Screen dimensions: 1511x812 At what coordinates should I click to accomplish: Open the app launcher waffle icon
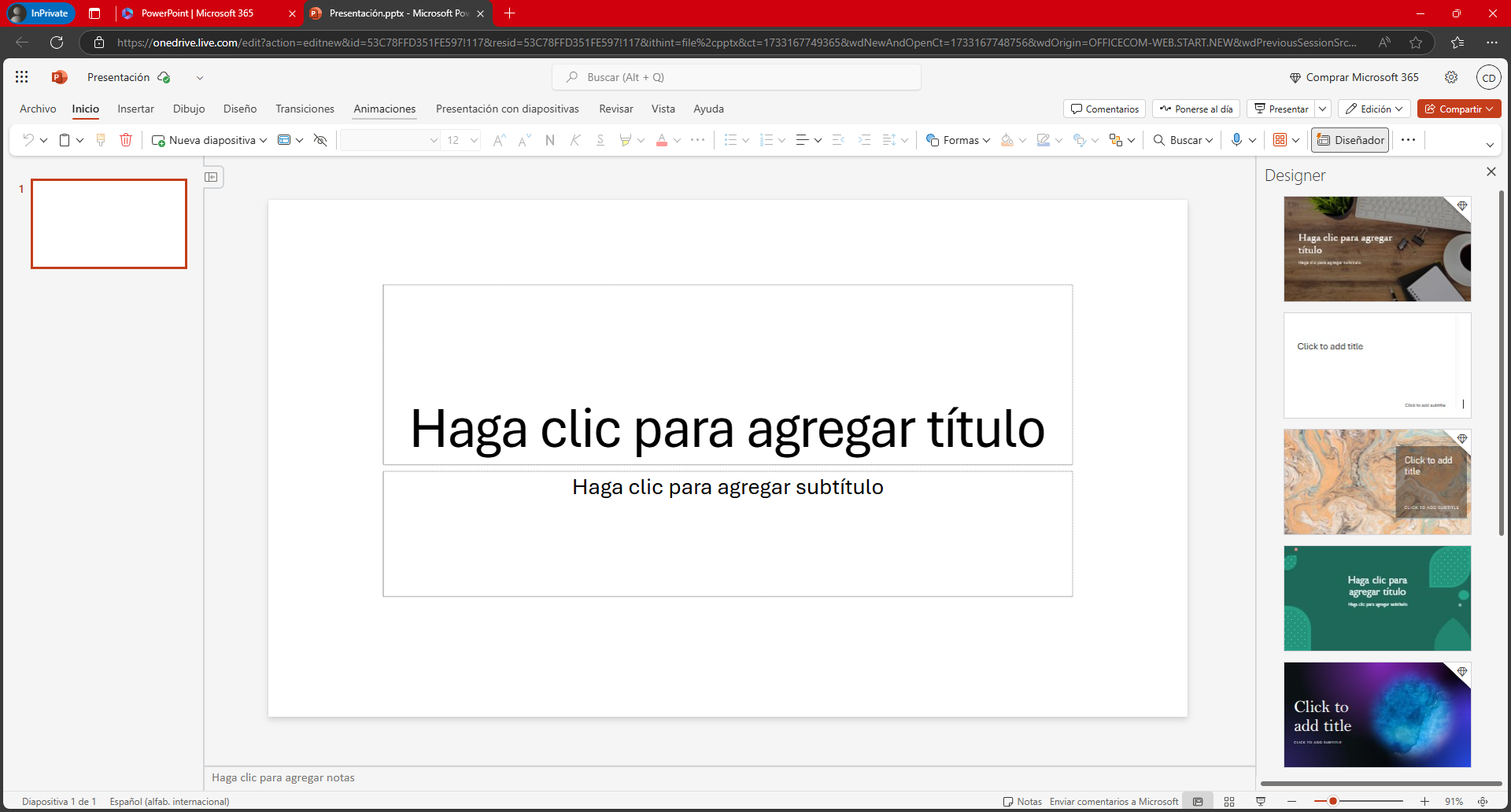(x=22, y=77)
